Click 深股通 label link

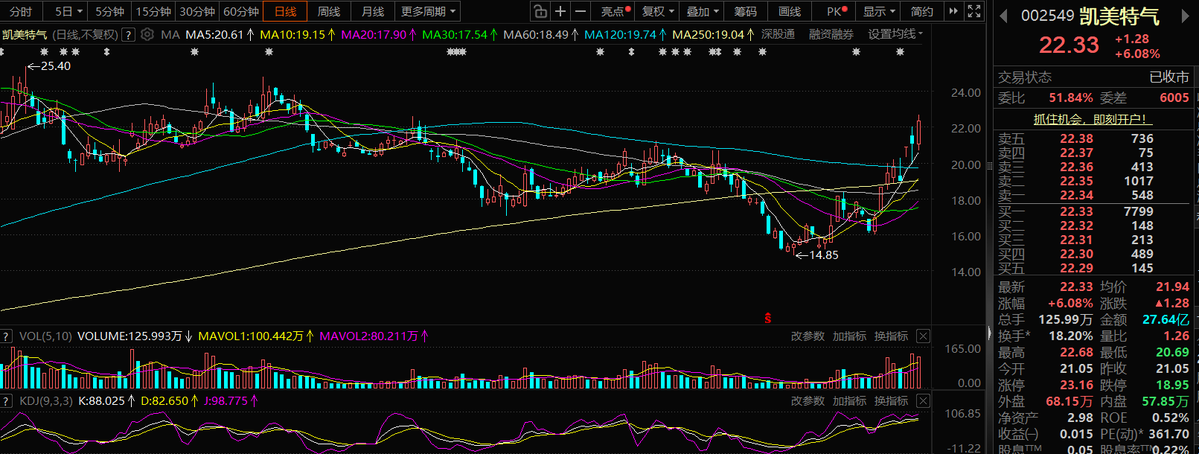777,34
